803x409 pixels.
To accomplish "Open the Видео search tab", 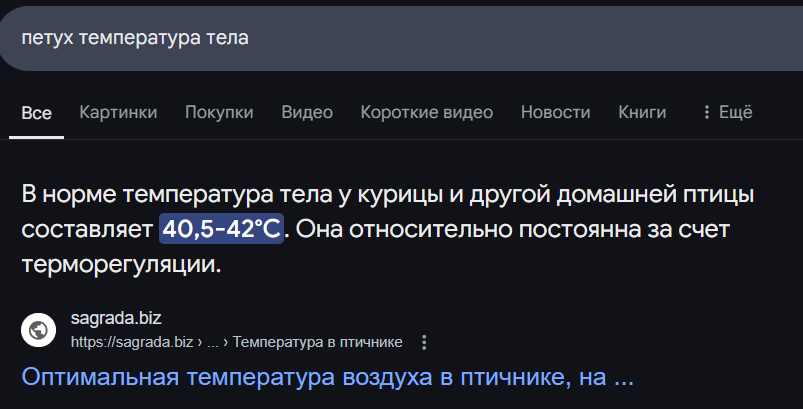I will (x=307, y=112).
